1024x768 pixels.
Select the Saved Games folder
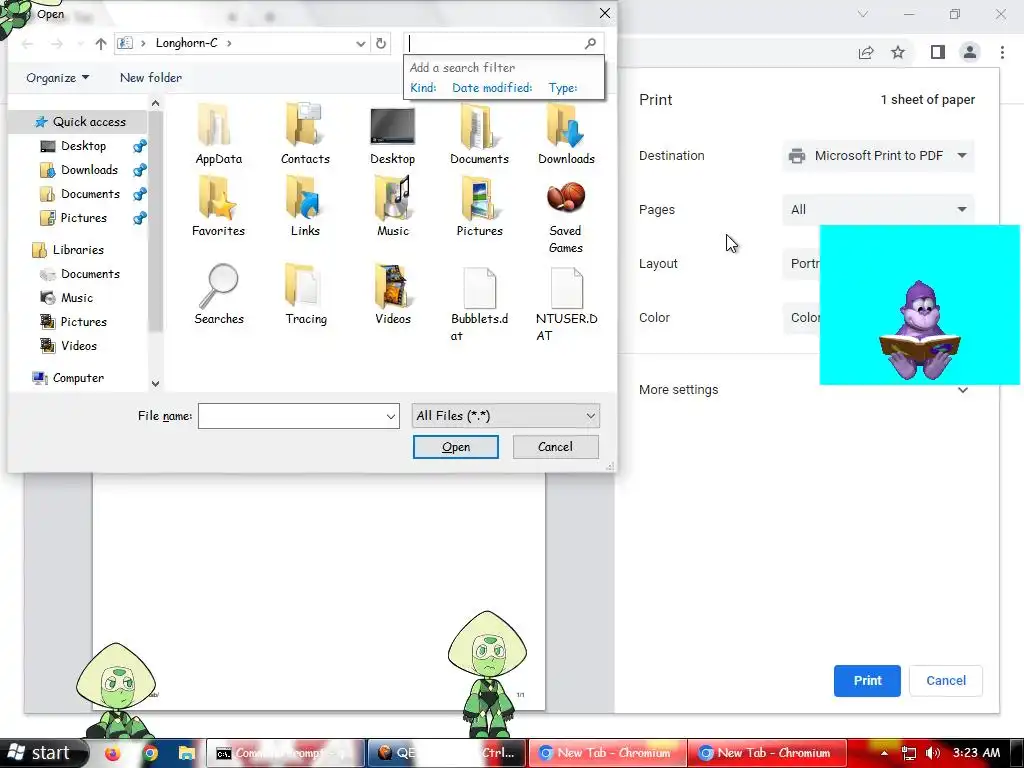[x=566, y=216]
